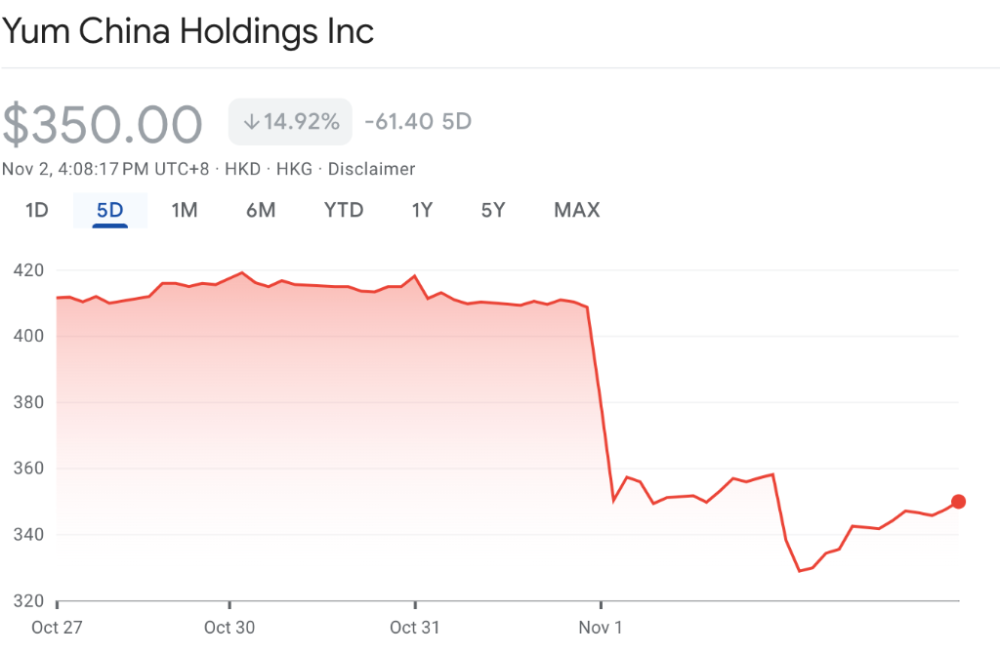Click the 14.92% down-change badge

coord(290,122)
